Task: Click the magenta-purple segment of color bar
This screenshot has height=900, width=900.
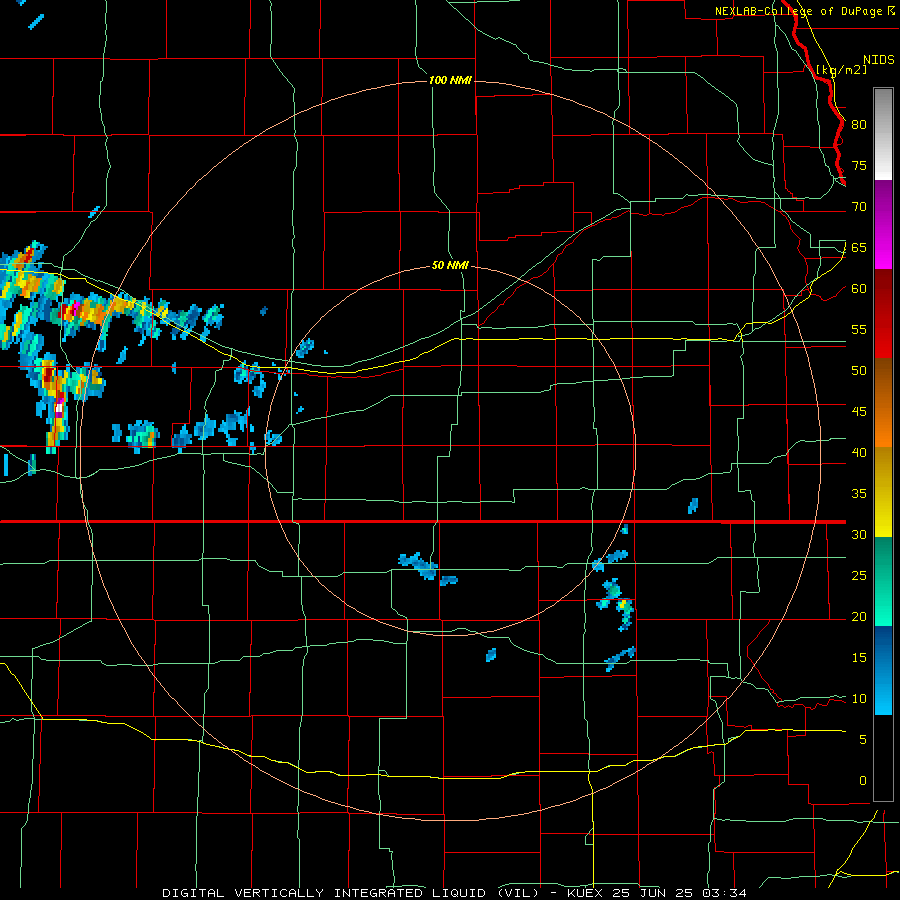Action: (883, 224)
